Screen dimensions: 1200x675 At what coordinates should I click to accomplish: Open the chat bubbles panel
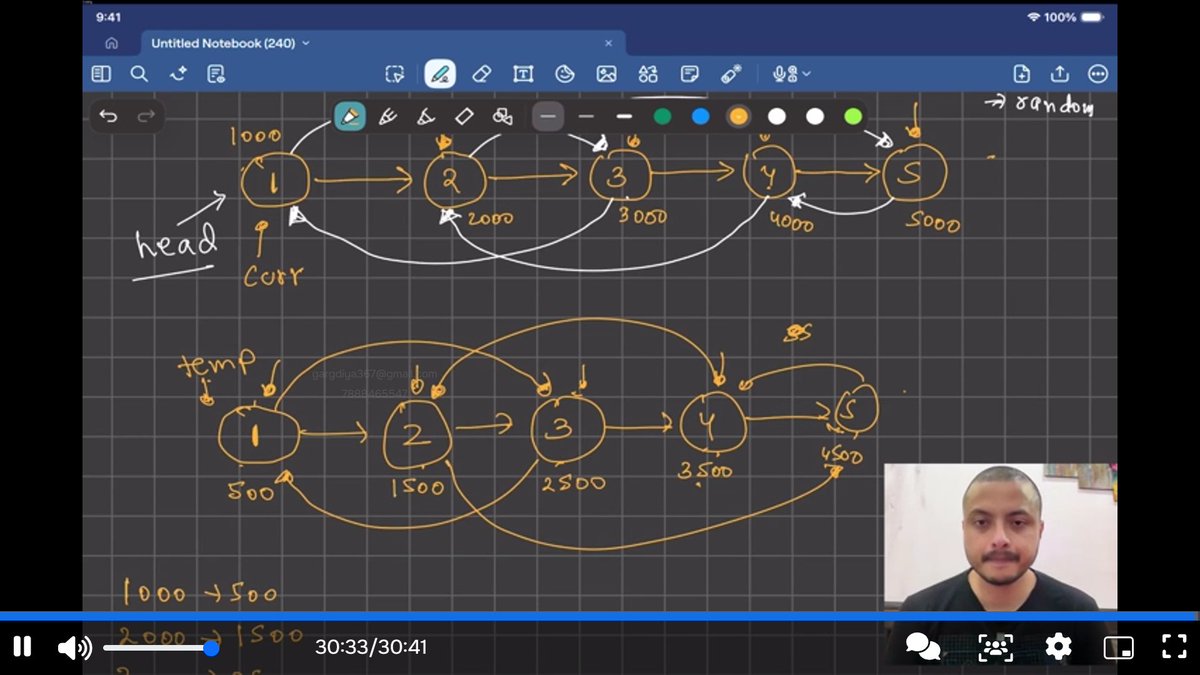click(922, 647)
